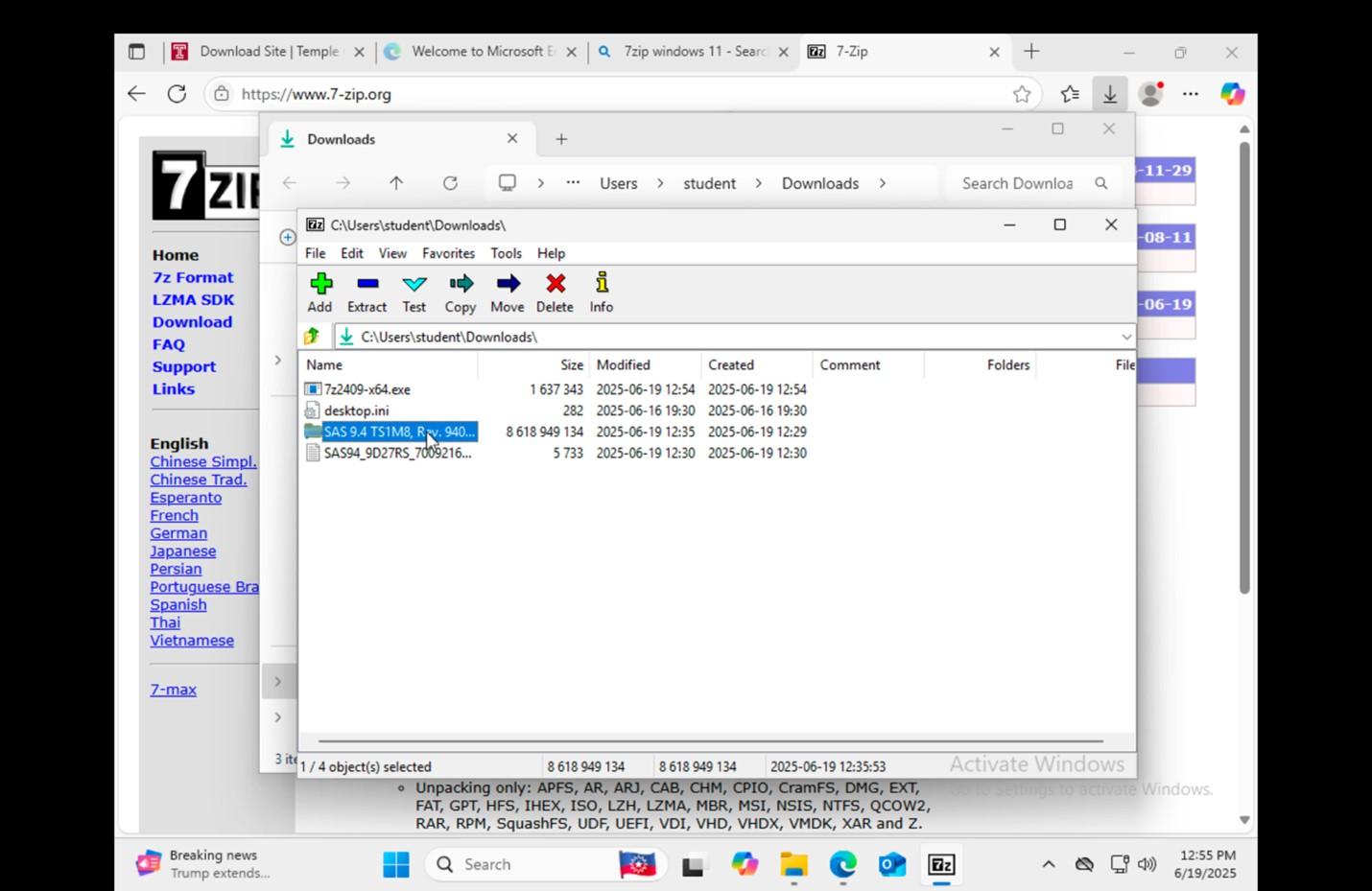Click the Windows Start button
The width and height of the screenshot is (1372, 891).
click(396, 864)
